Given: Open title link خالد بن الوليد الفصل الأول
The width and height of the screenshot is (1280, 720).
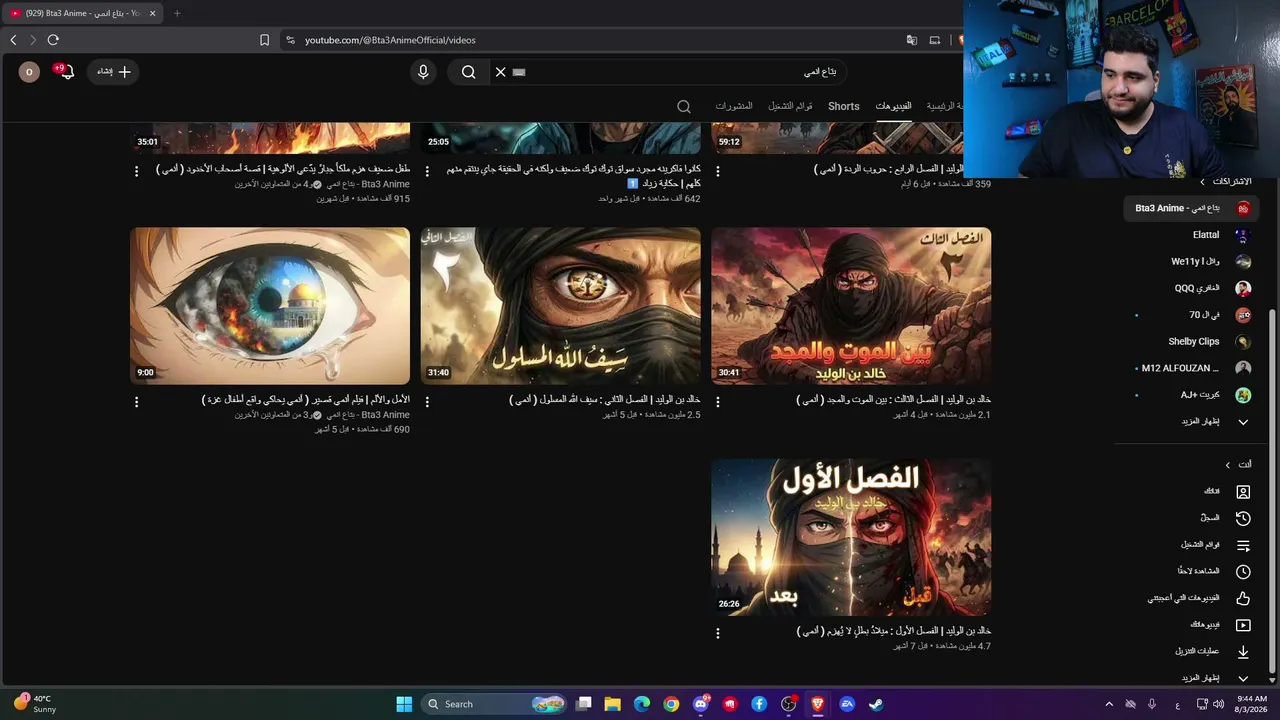Looking at the screenshot, I should pos(894,631).
